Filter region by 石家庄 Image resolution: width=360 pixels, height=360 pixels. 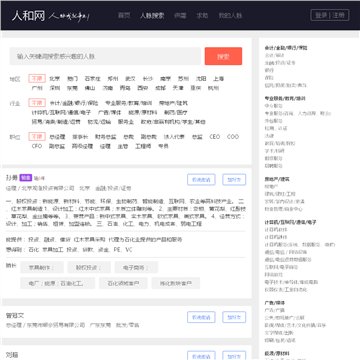point(92,79)
